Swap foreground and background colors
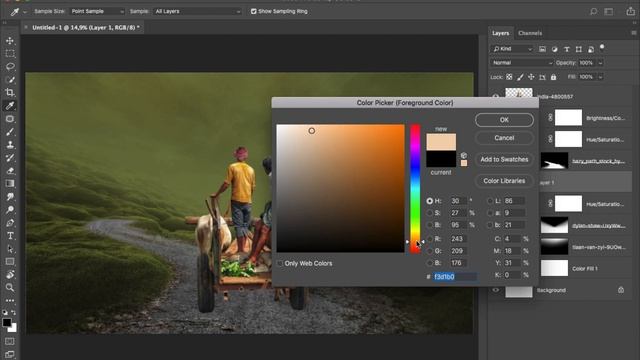This screenshot has height=360, width=640. pyautogui.click(x=13, y=313)
